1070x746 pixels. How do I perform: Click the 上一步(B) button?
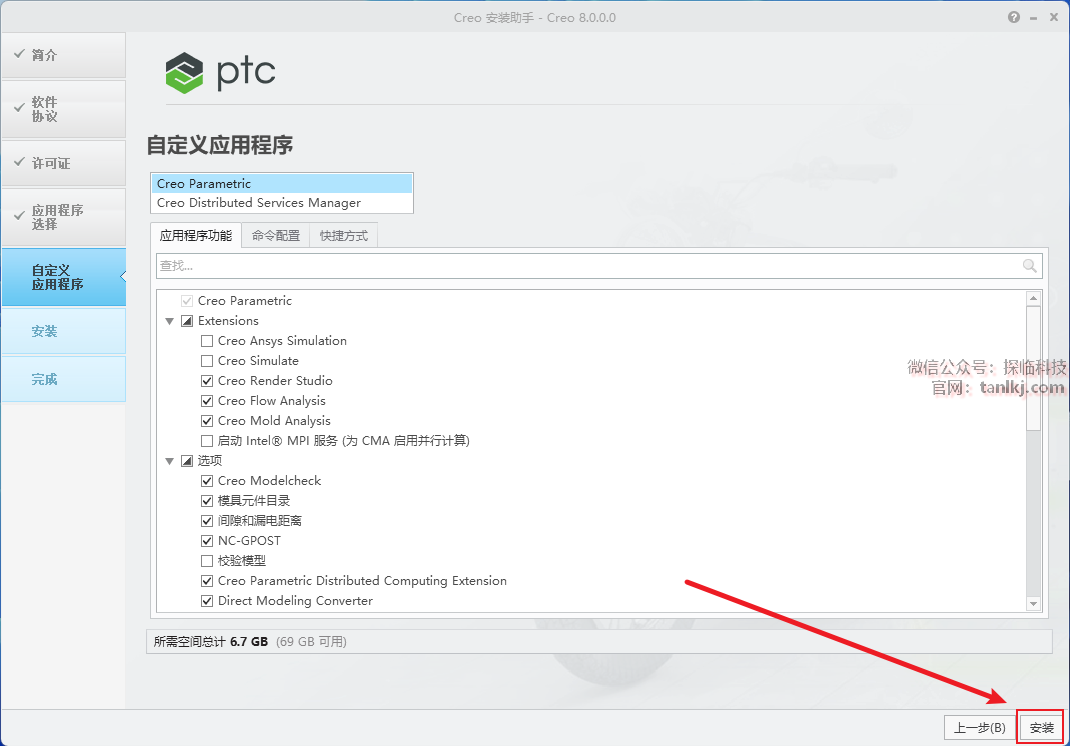click(x=979, y=728)
